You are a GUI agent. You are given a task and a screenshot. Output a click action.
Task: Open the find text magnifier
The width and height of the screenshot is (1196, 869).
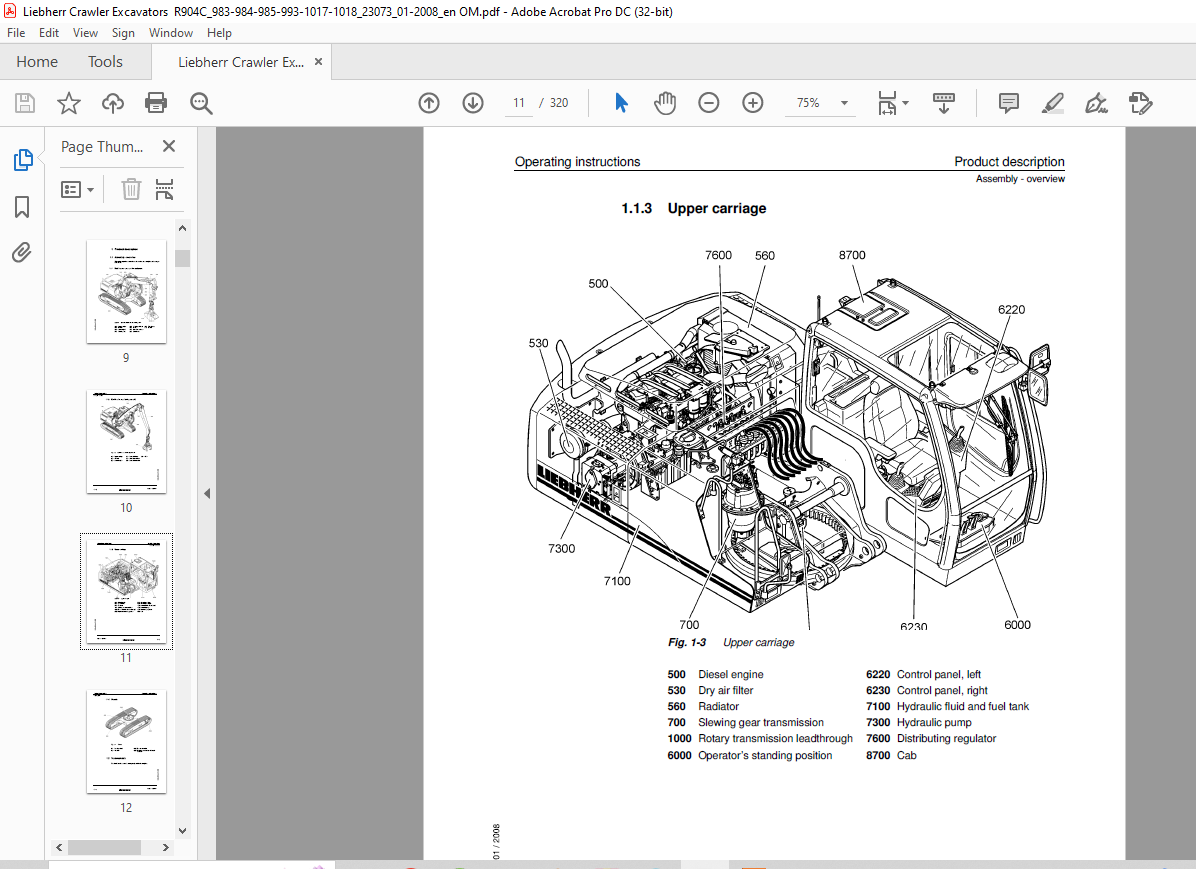(201, 103)
